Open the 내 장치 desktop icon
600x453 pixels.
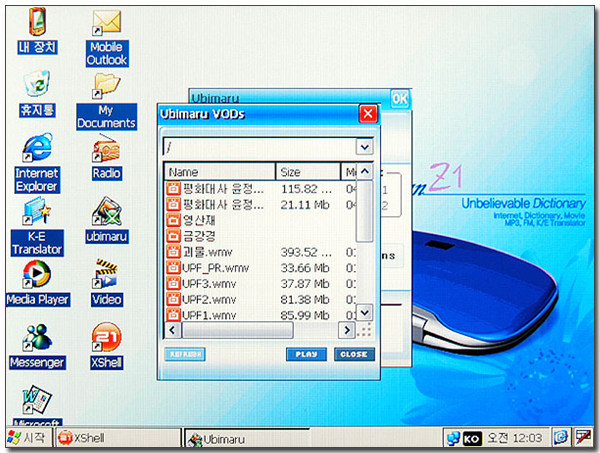(x=37, y=22)
